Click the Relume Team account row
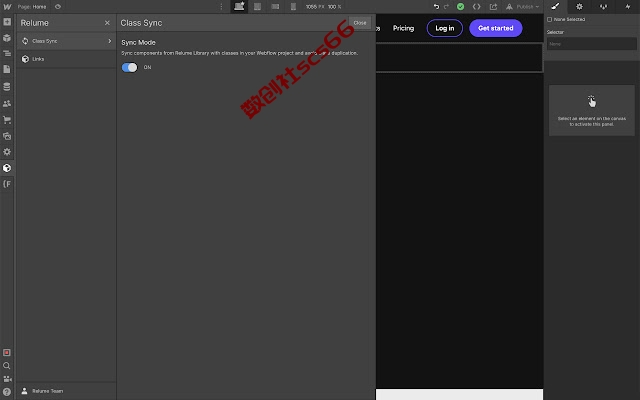This screenshot has width=640, height=400. tap(67, 391)
